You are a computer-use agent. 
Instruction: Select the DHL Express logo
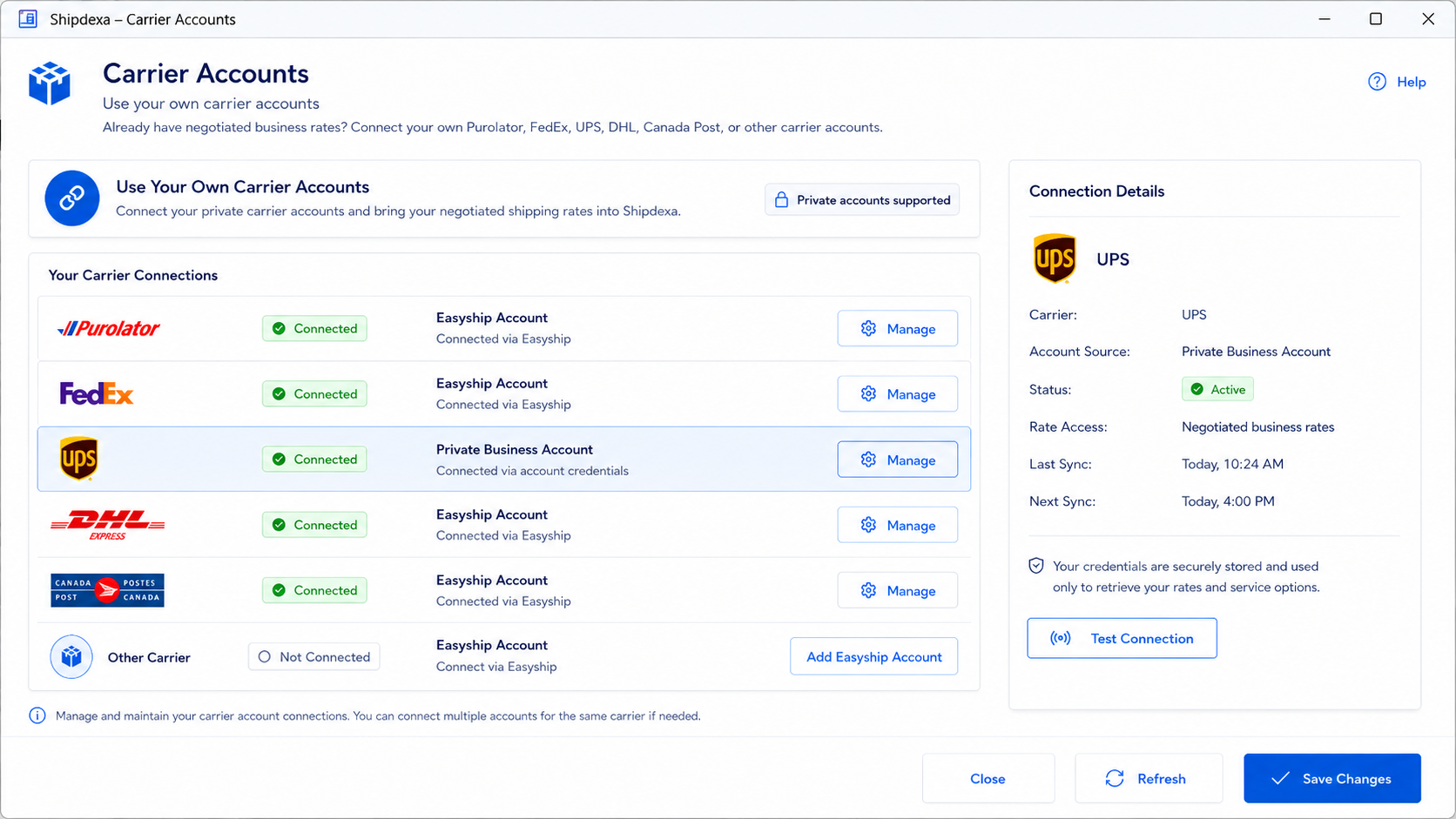click(108, 525)
